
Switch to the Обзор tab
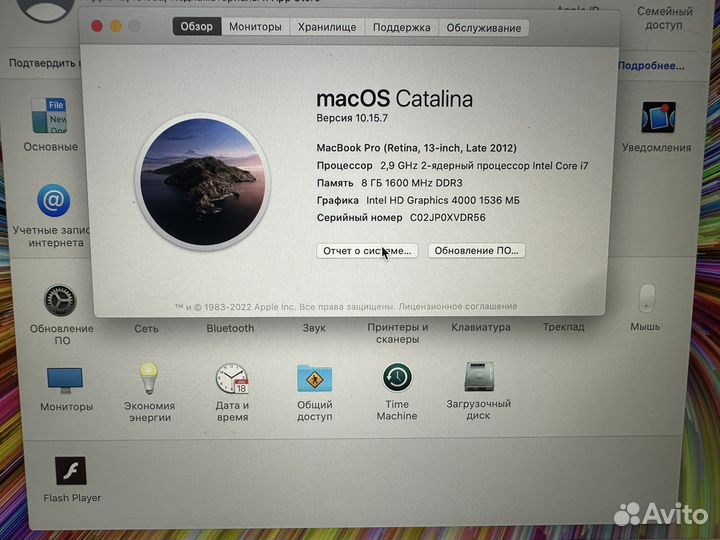(197, 27)
